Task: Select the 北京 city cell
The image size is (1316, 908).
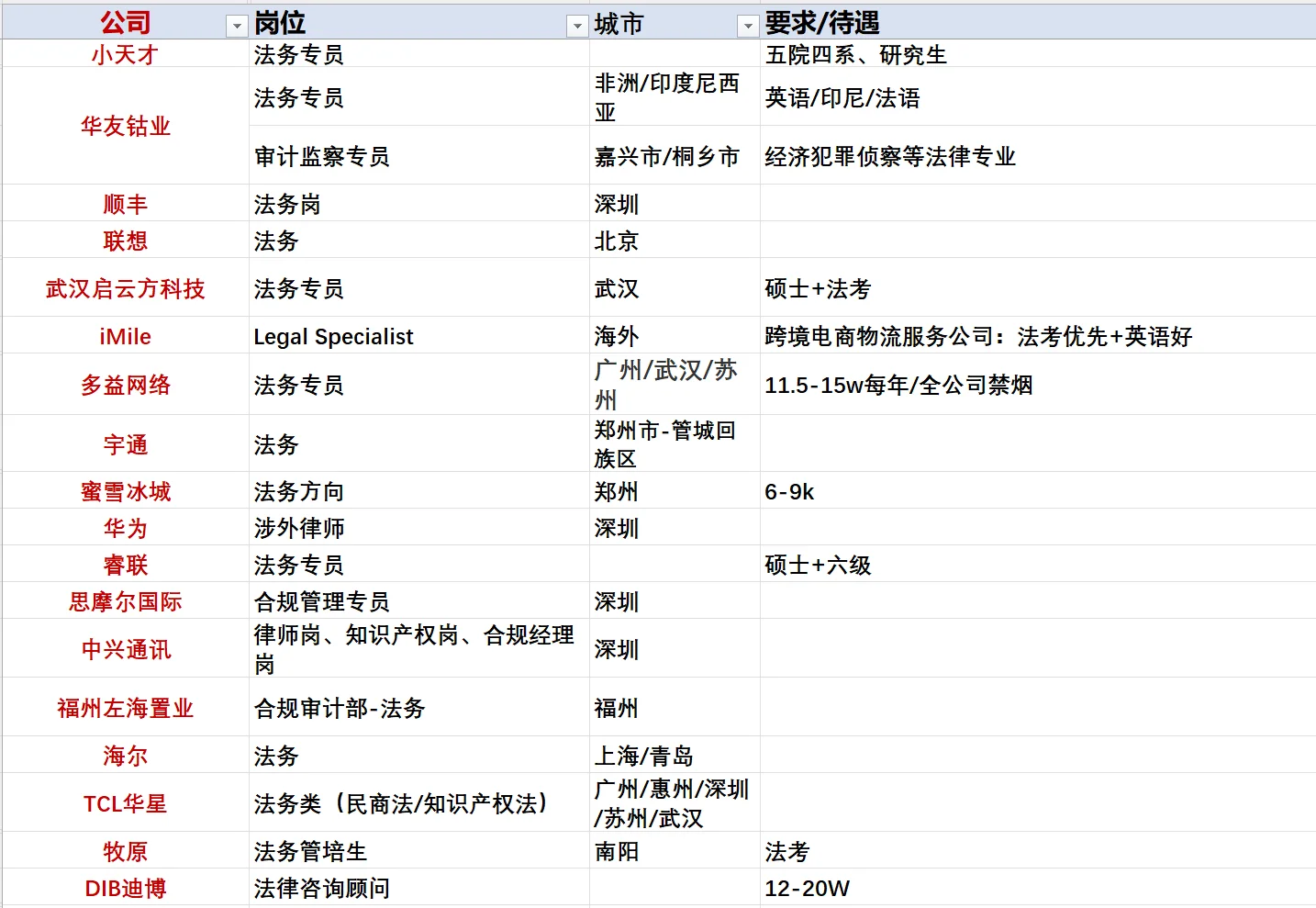Action: [x=675, y=241]
